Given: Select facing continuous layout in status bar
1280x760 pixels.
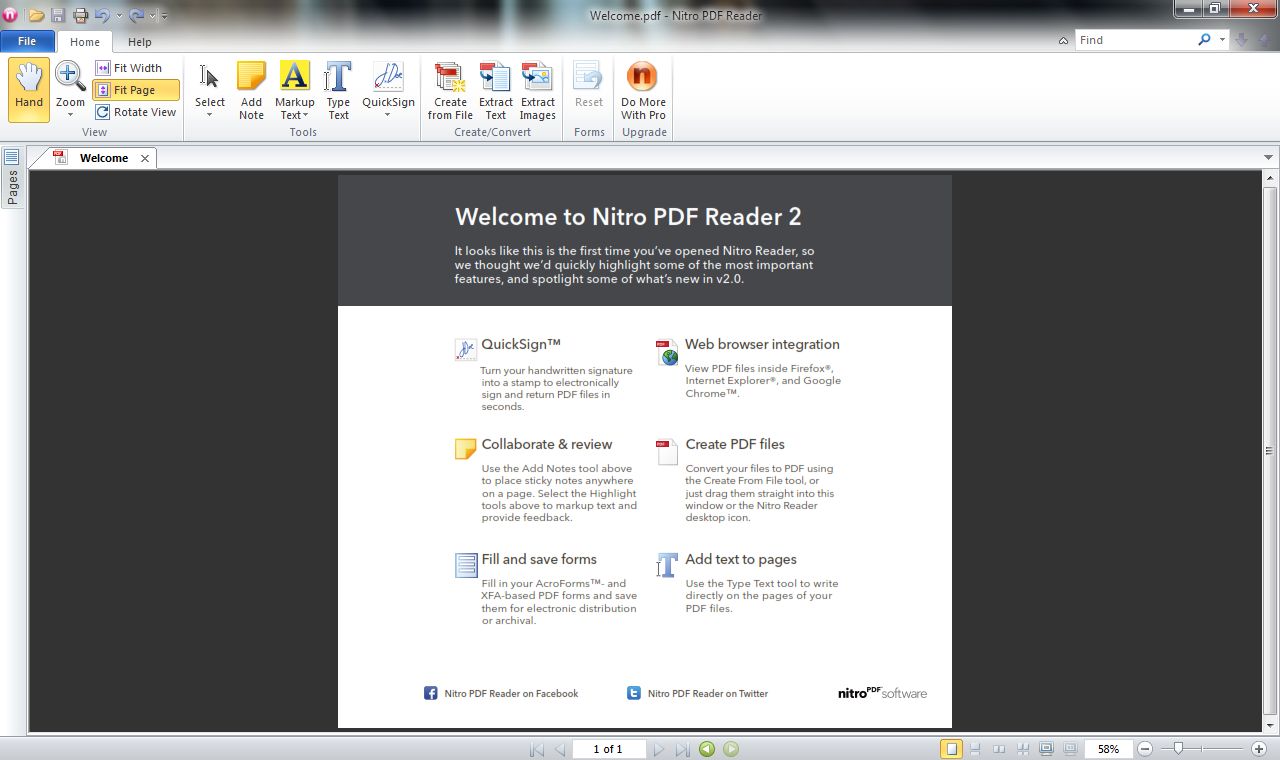Looking at the screenshot, I should click(1023, 749).
